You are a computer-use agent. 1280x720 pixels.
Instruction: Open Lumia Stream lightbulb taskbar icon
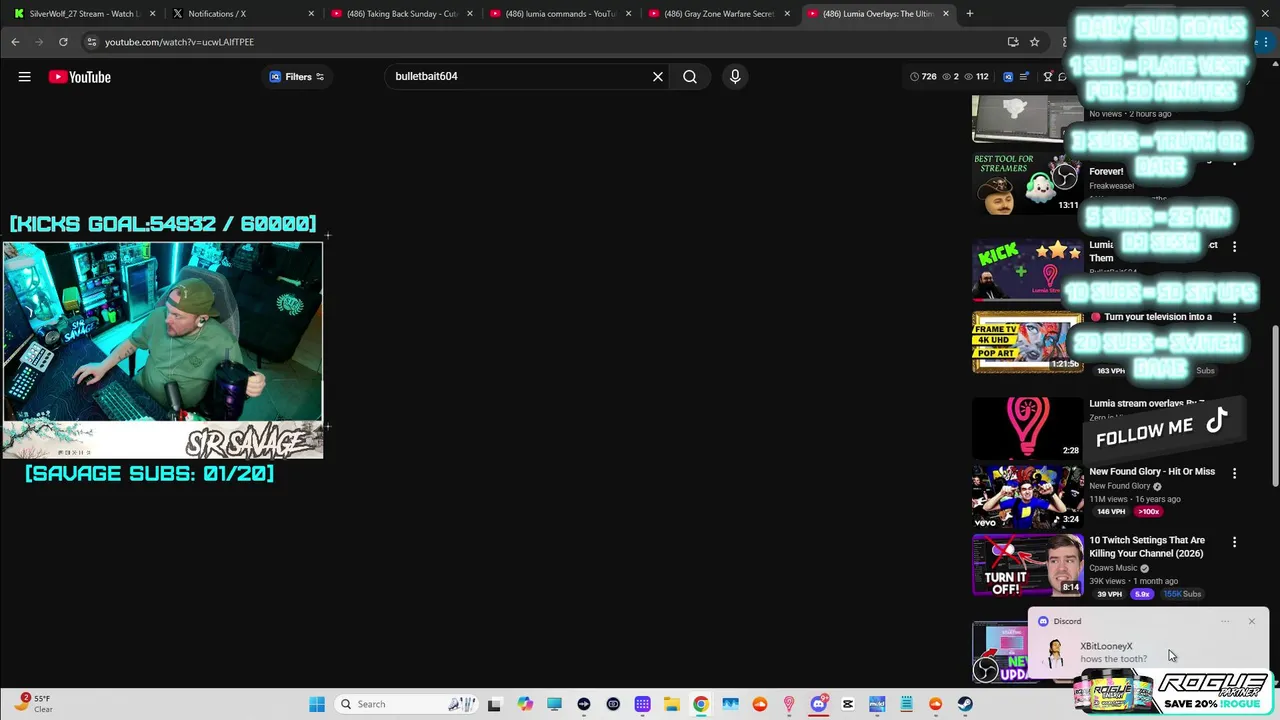point(789,704)
